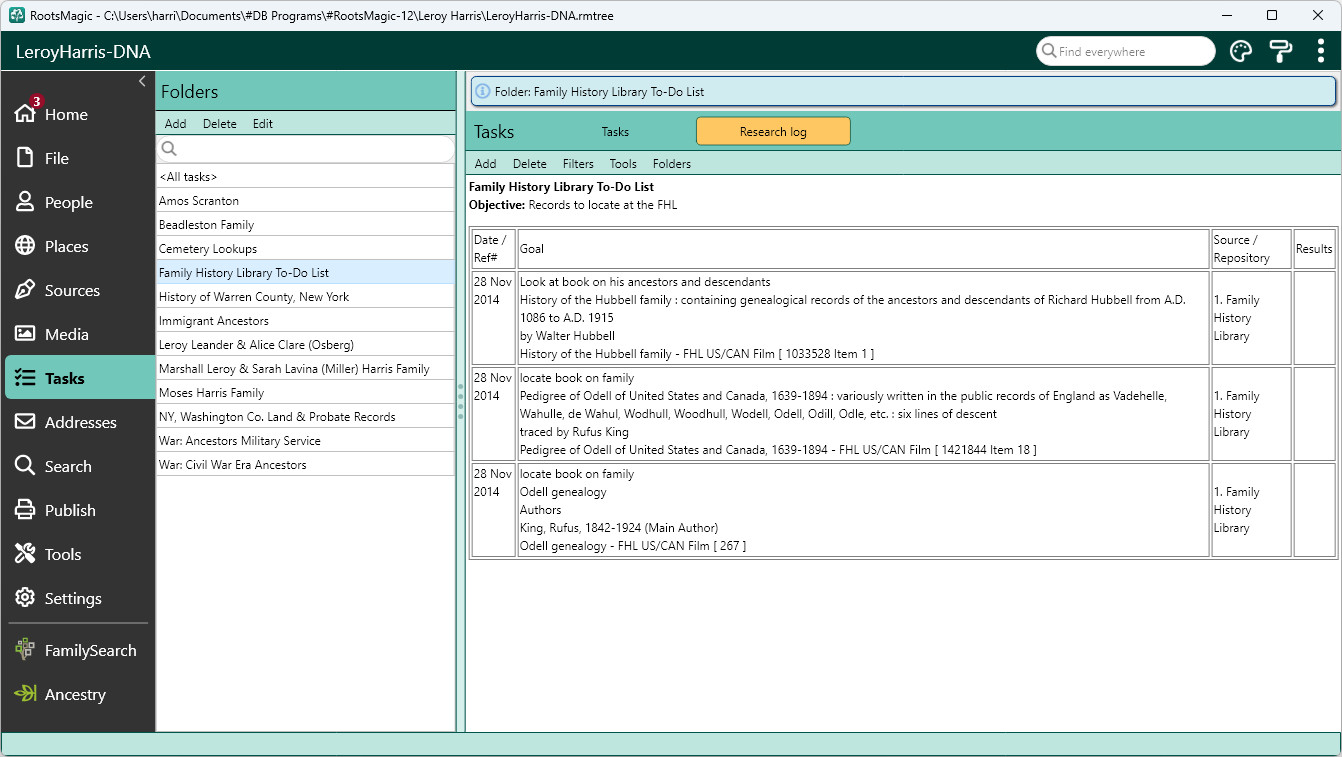1342x757 pixels.
Task: Click Add in the Folders toolbar
Action: pos(175,124)
